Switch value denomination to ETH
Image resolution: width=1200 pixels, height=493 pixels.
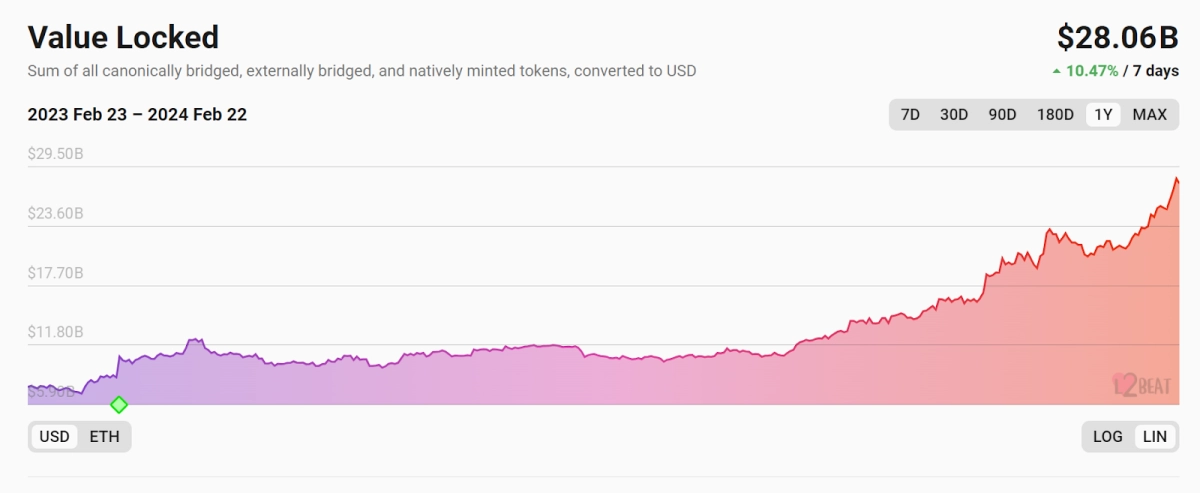[104, 437]
